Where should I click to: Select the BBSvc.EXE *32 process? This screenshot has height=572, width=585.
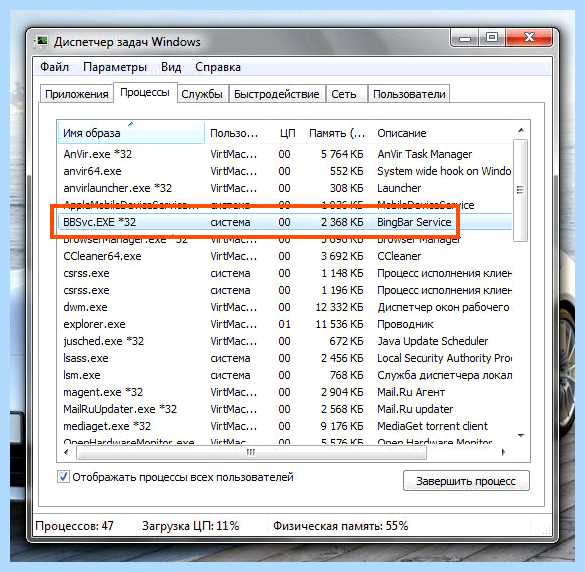pos(285,222)
